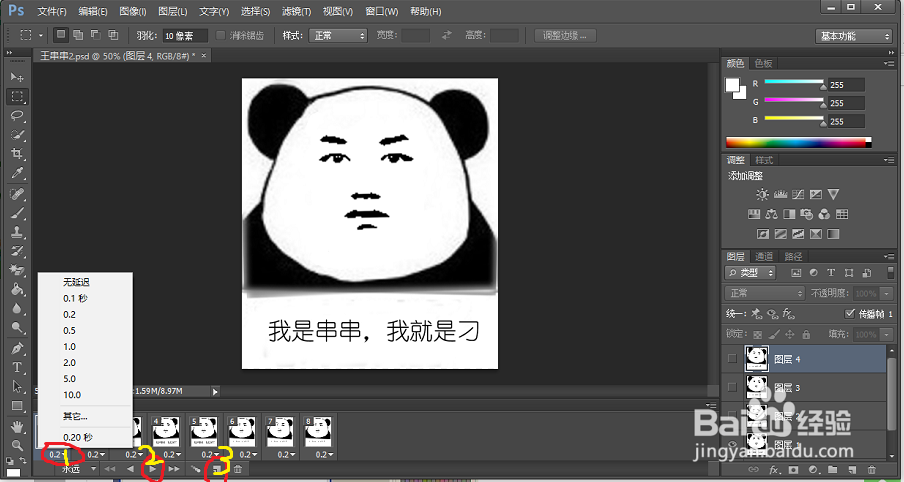The image size is (904, 482).
Task: Toggle visibility of layer 3
Action: (x=732, y=387)
